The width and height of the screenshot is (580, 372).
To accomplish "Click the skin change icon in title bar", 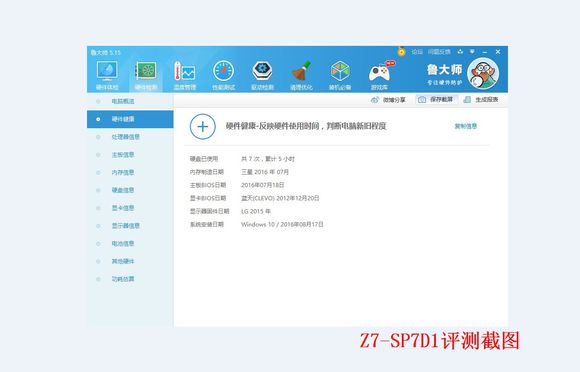I will point(460,52).
